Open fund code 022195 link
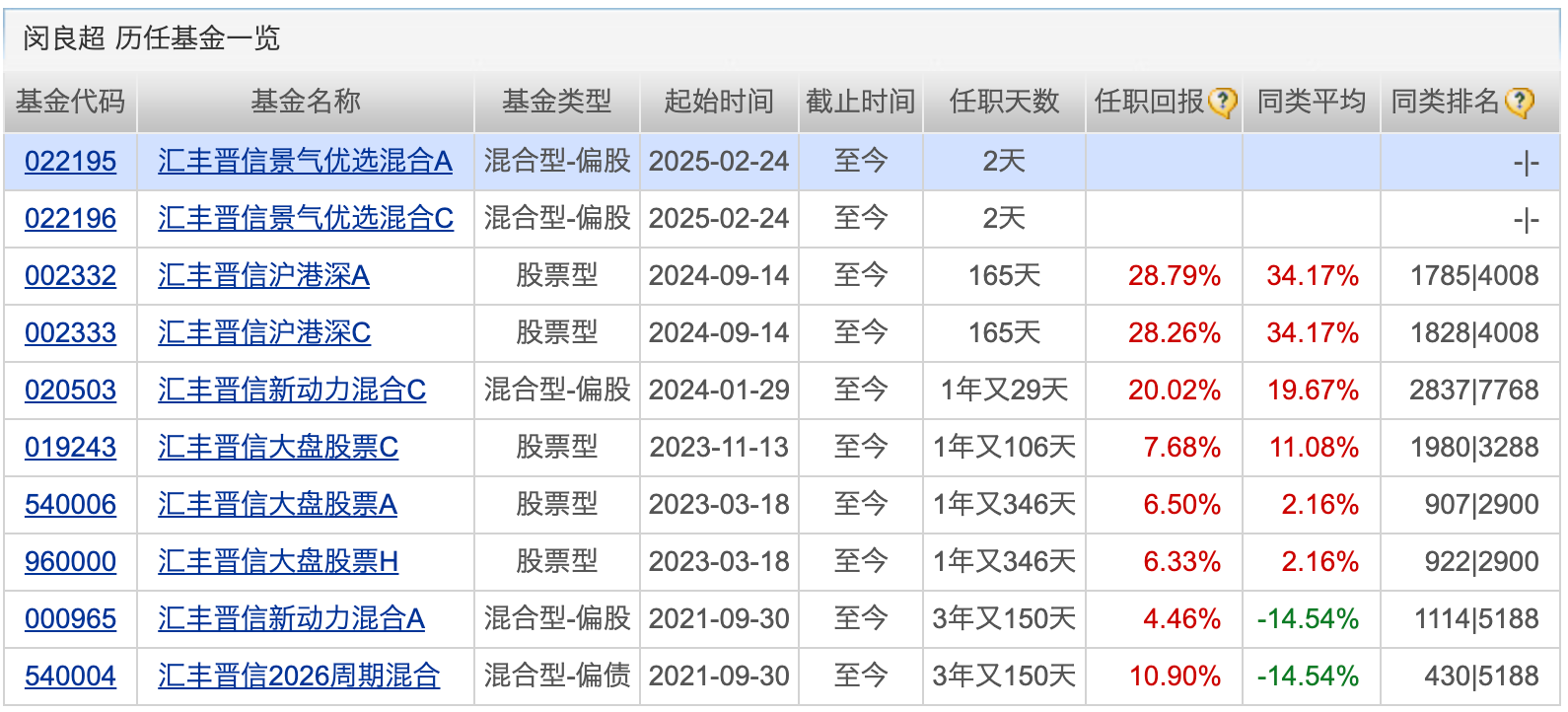 tap(70, 162)
